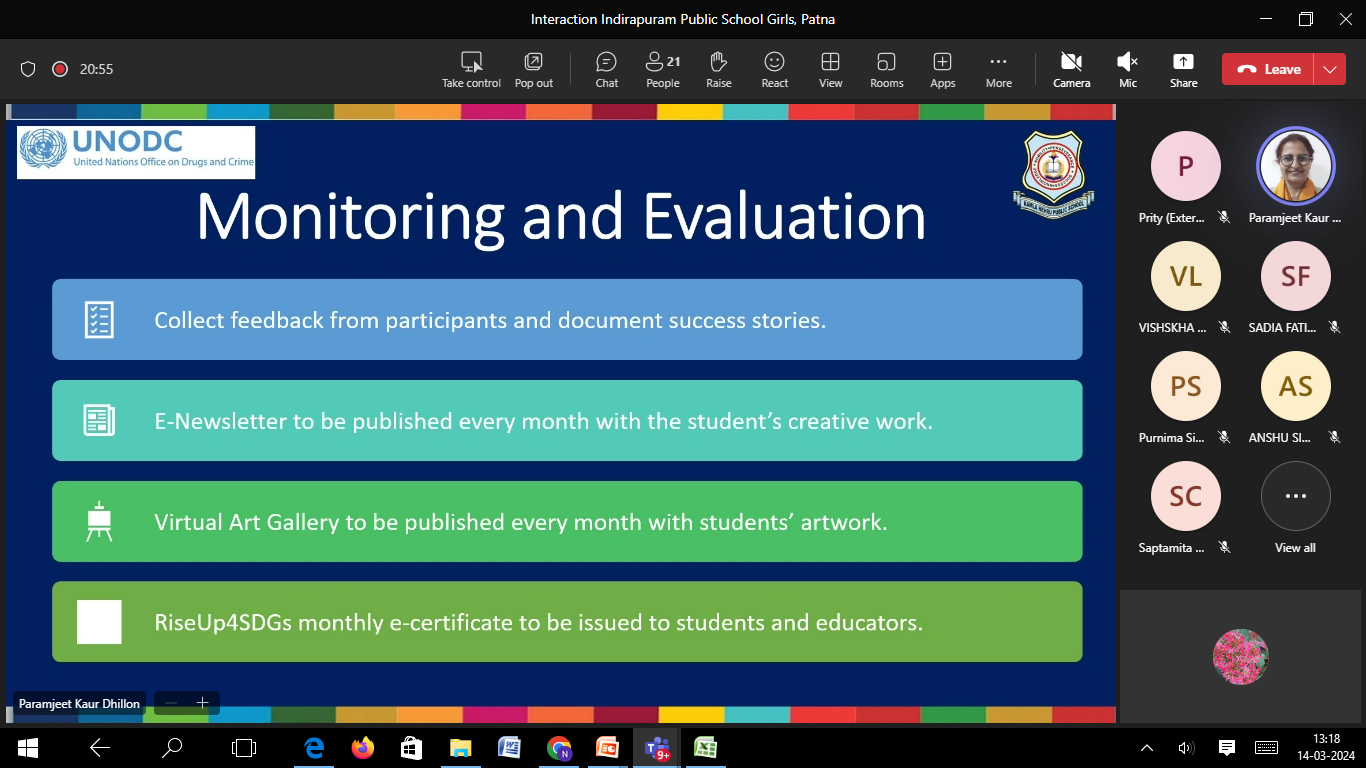Open Microsoft Edge from the taskbar
The image size is (1366, 768).
click(x=314, y=747)
